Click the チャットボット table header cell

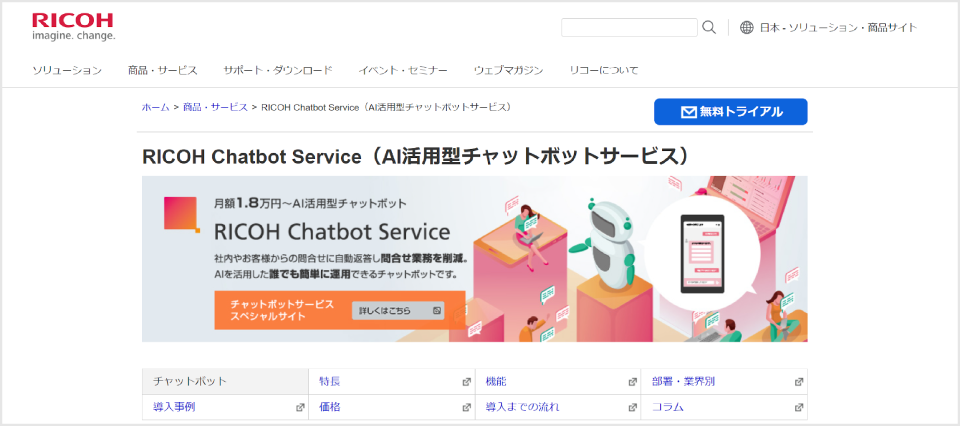click(225, 382)
